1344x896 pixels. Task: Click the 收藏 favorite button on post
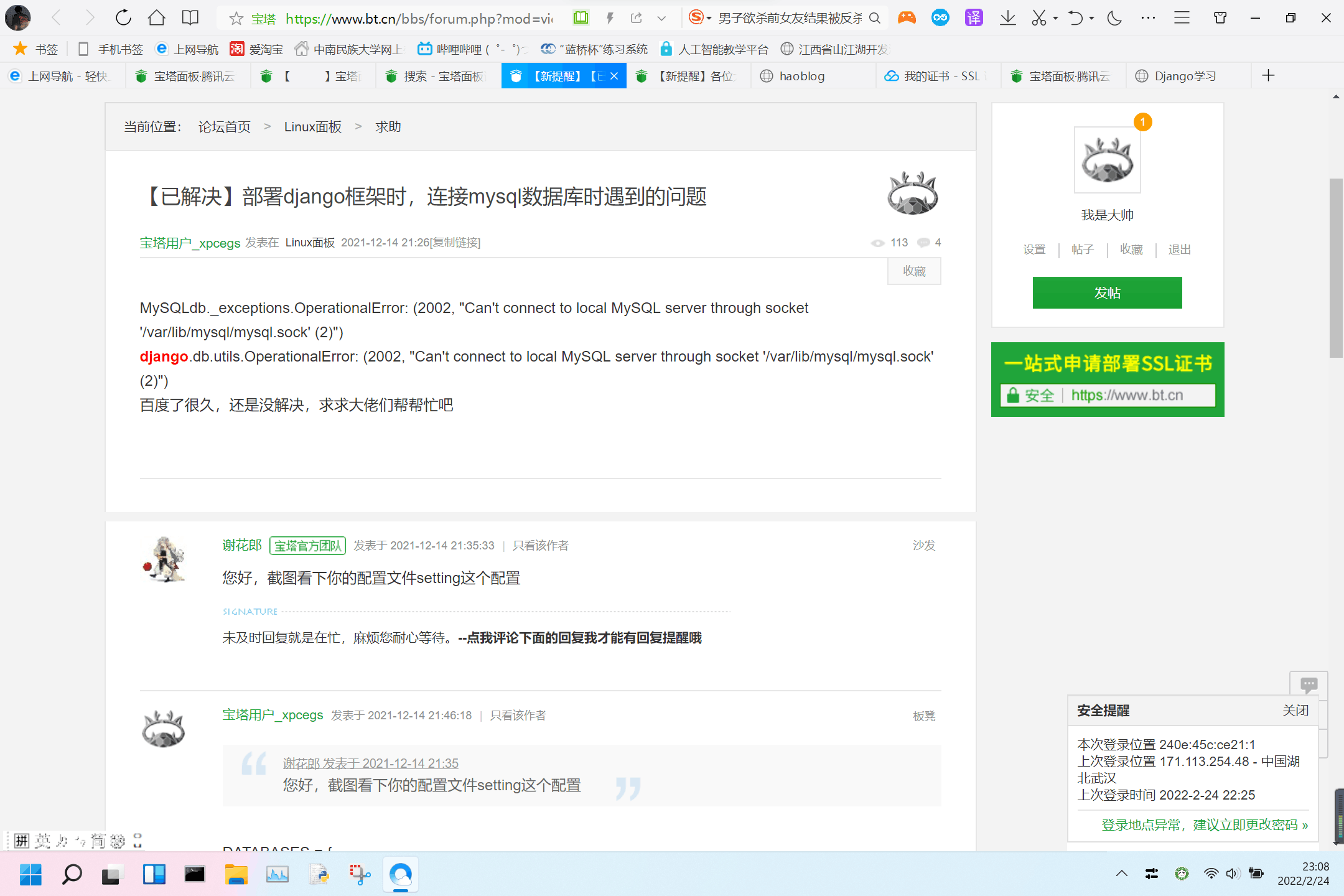[914, 271]
